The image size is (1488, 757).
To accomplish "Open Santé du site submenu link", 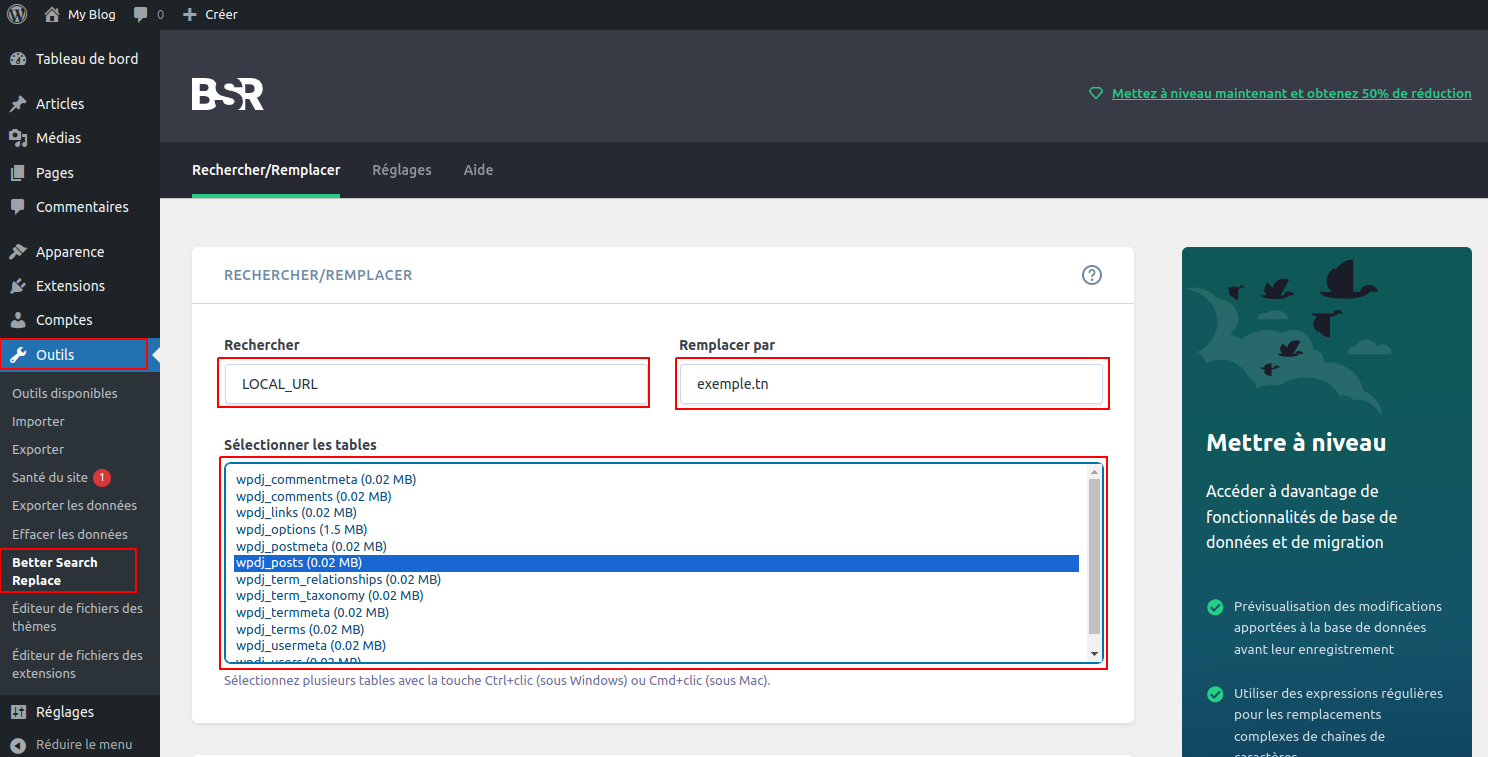I will pos(50,478).
